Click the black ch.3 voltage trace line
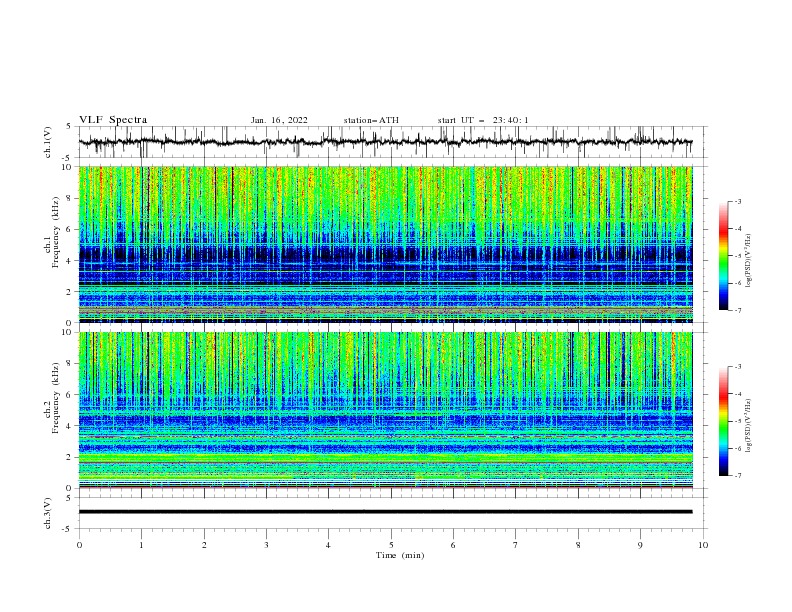 [385, 512]
